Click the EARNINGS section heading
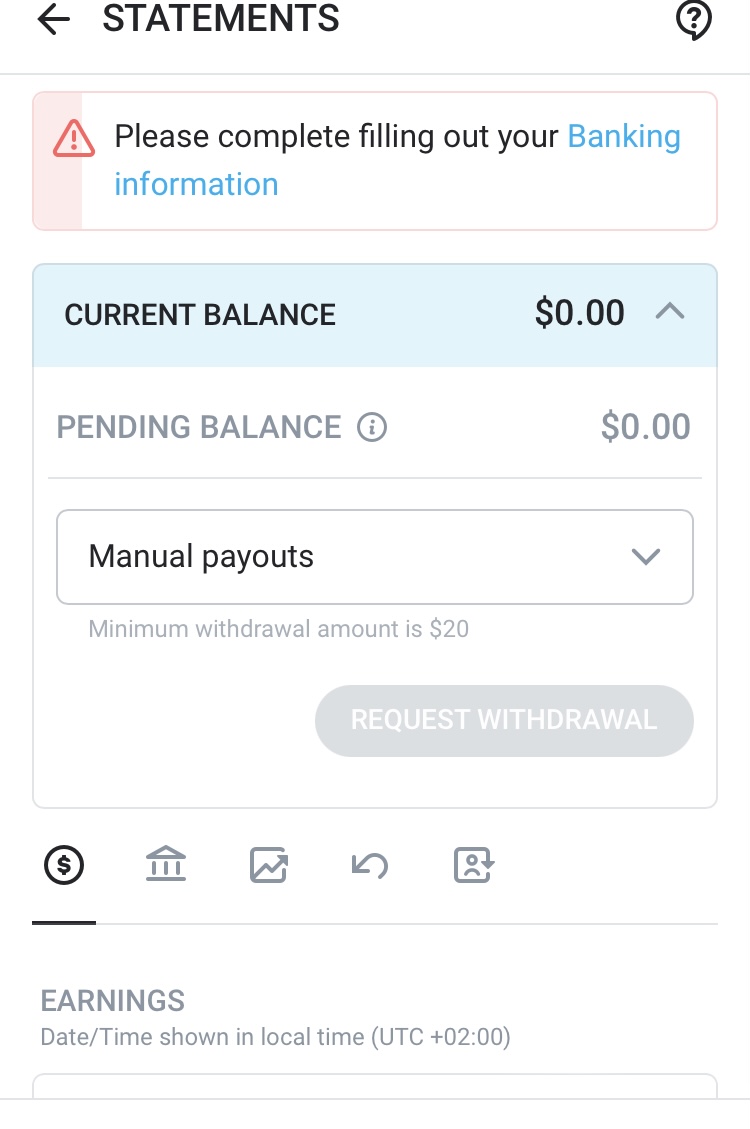The height and width of the screenshot is (1129, 750). (113, 1001)
